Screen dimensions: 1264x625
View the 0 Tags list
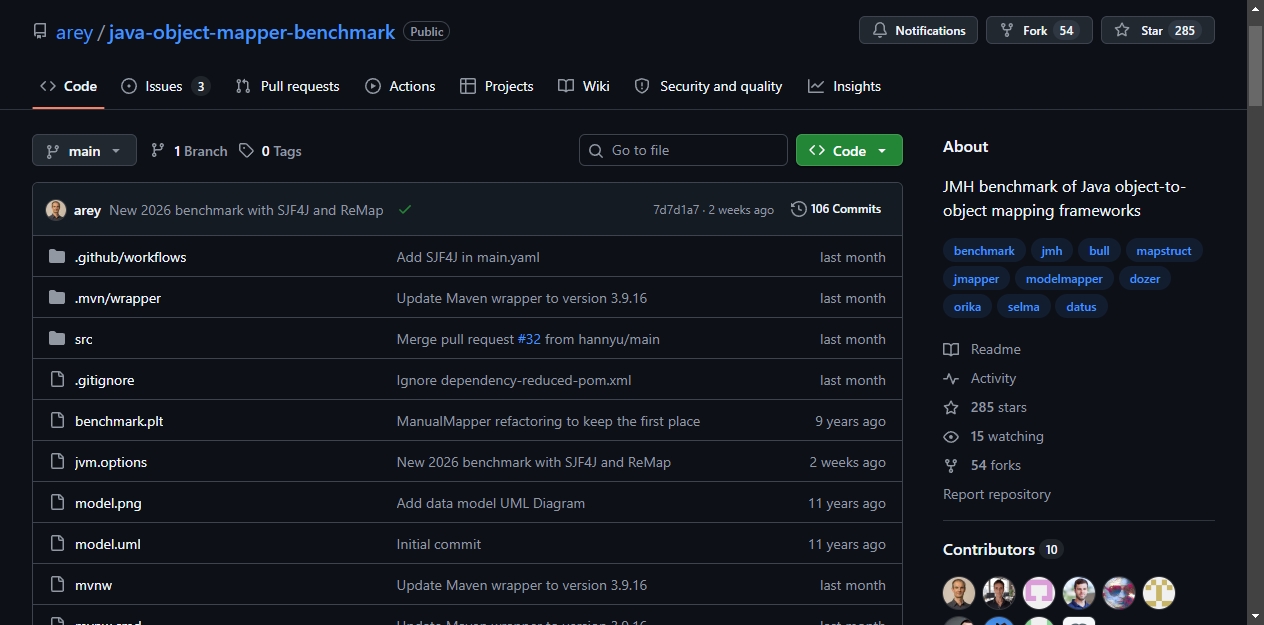tap(270, 151)
